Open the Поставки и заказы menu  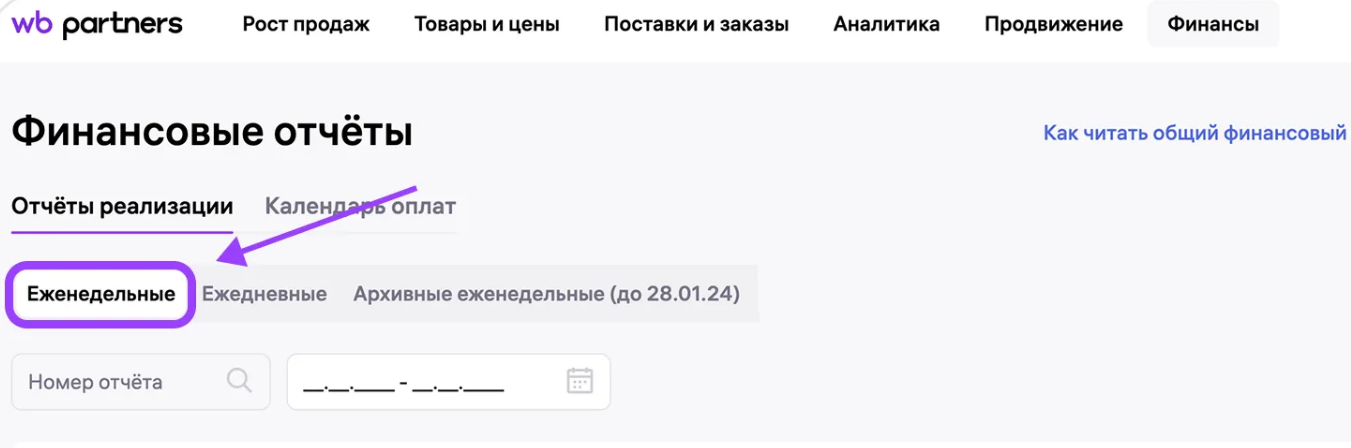tap(696, 24)
